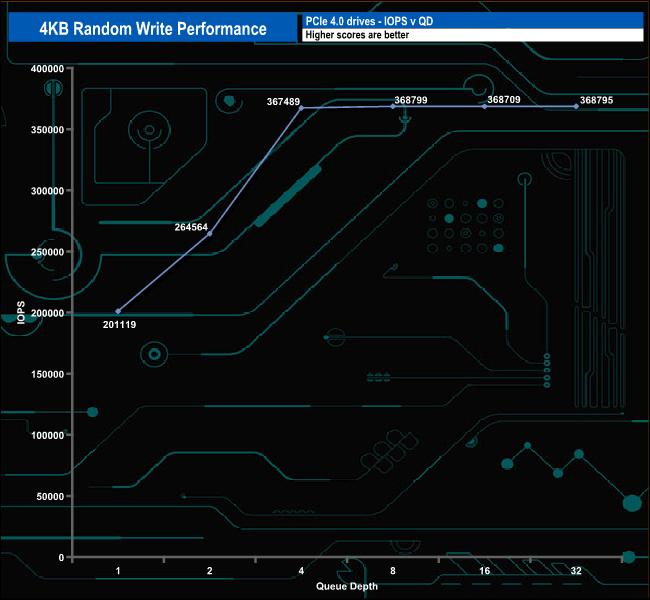Click queue depth 1 on x-axis
650x600 pixels.
click(x=118, y=571)
